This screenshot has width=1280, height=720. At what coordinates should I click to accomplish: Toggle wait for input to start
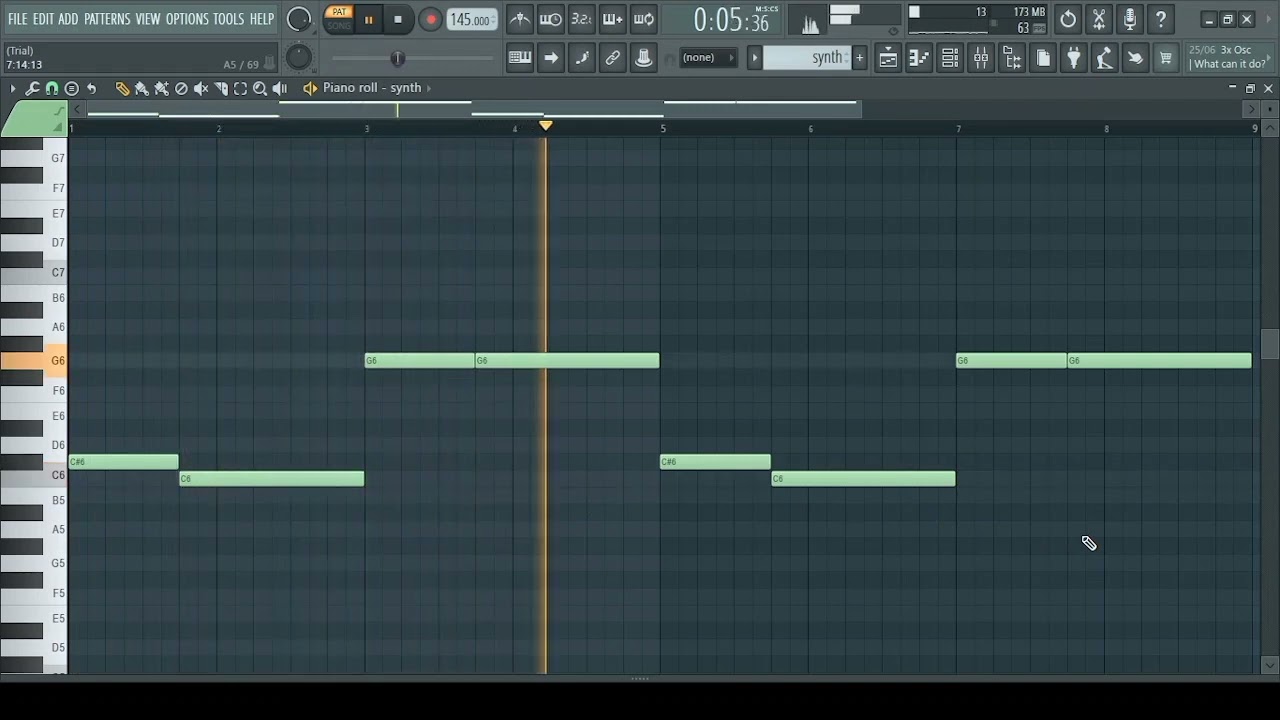click(x=550, y=20)
